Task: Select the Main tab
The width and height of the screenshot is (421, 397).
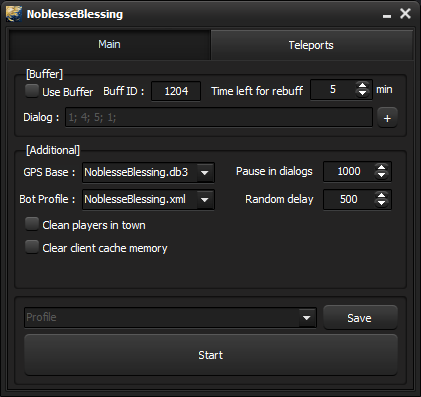Action: point(109,44)
